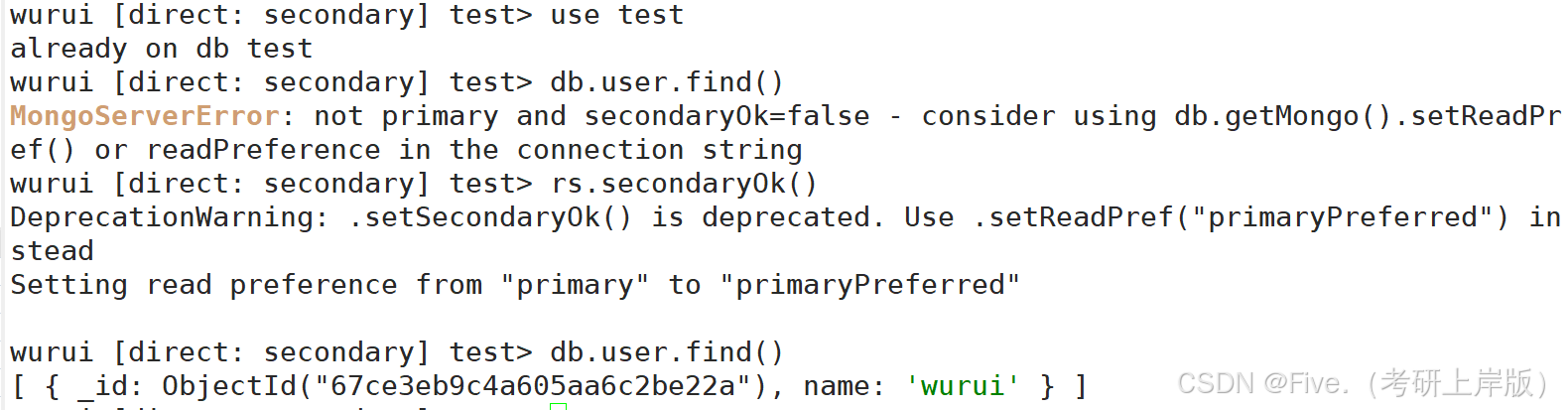
Task: Click the "already on db test" output line
Action: [x=161, y=49]
